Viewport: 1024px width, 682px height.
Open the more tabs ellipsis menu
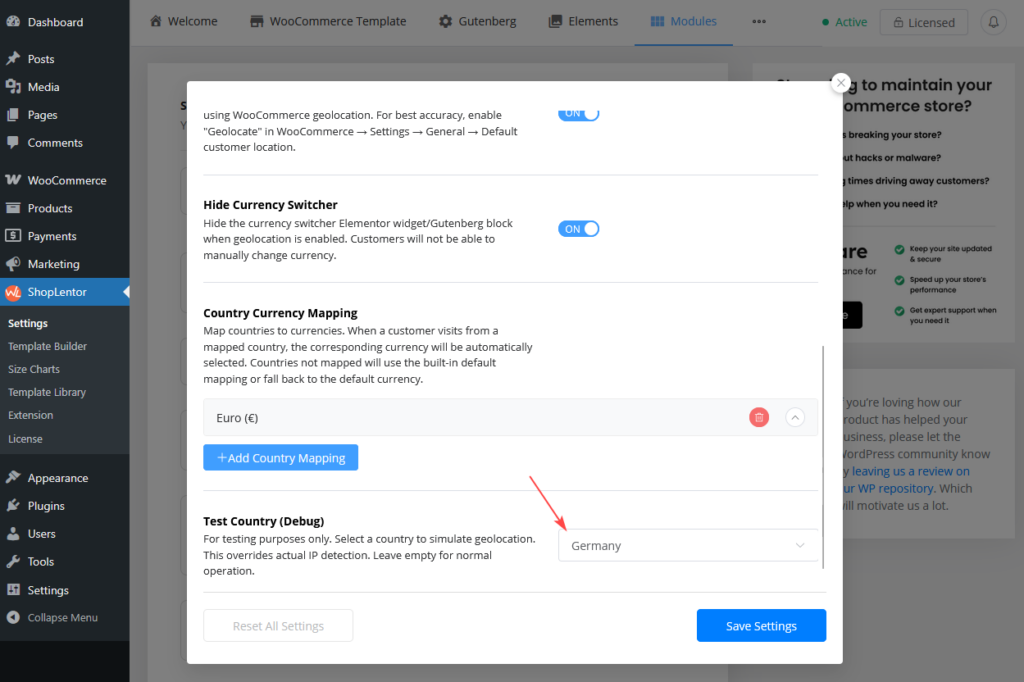[759, 22]
